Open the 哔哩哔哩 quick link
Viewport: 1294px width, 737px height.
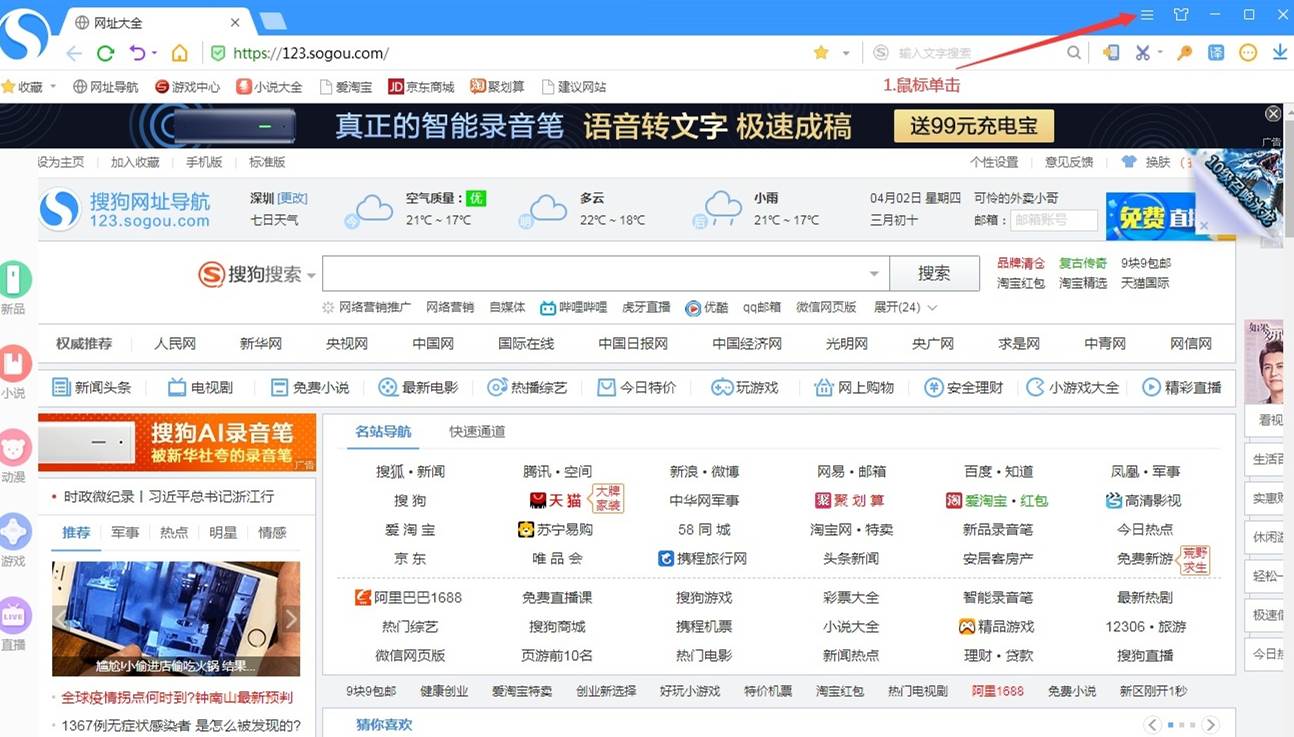574,307
